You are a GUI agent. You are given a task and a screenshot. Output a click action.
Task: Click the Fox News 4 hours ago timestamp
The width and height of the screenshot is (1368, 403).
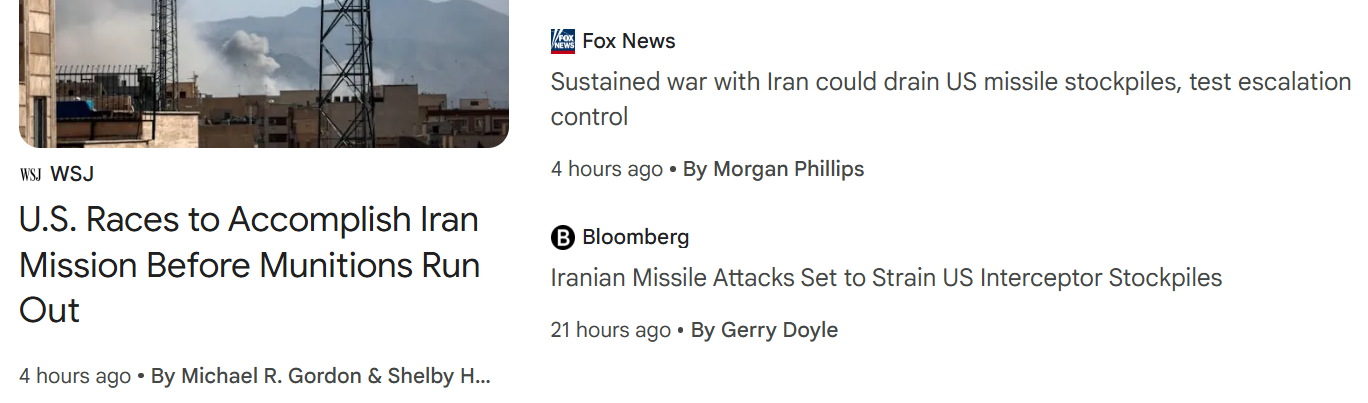pos(607,169)
